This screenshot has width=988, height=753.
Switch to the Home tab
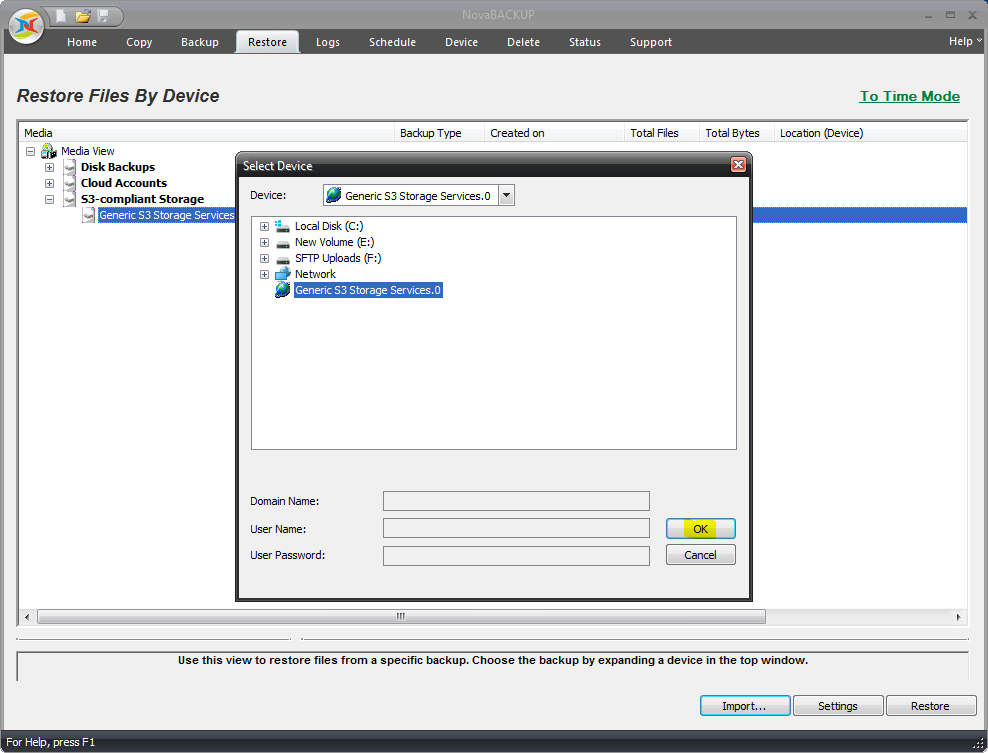(82, 42)
